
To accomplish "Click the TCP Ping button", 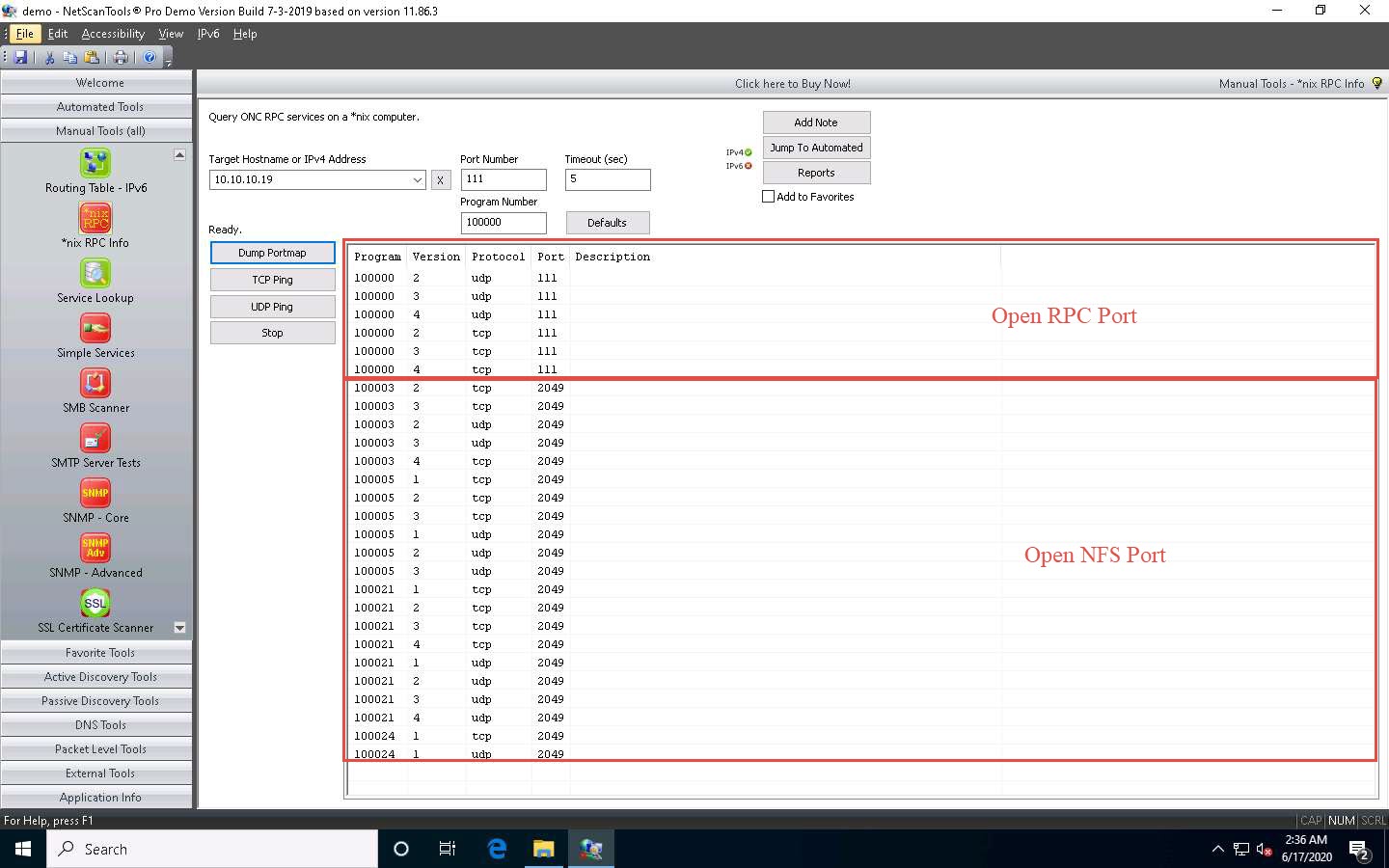I will [x=272, y=280].
